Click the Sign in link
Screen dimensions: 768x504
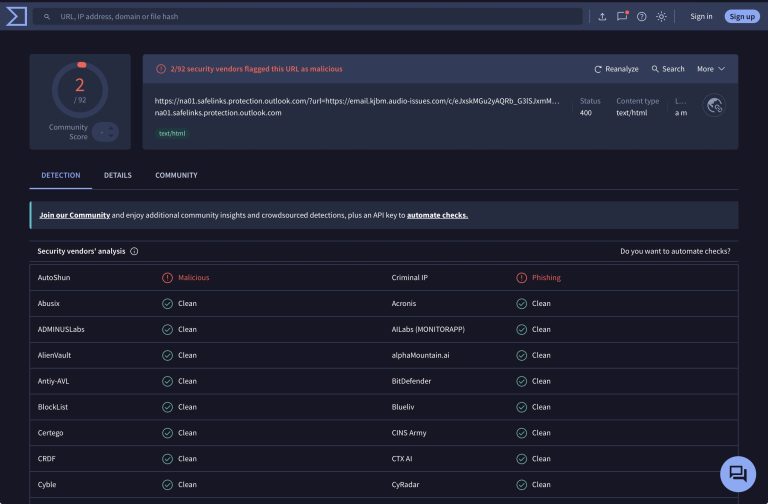(701, 16)
